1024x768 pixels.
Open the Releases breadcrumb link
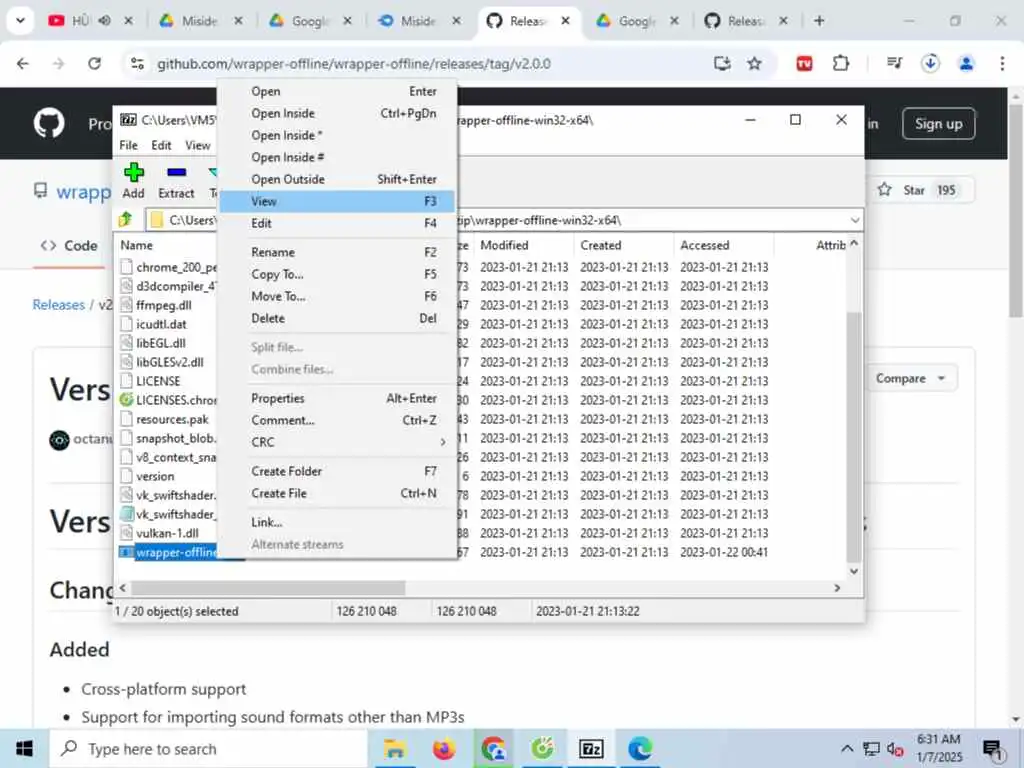59,305
